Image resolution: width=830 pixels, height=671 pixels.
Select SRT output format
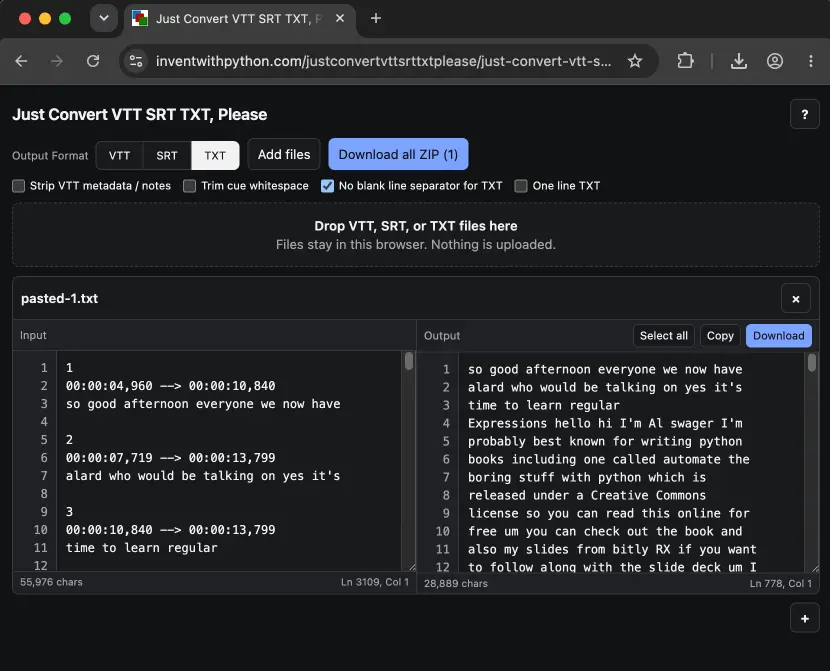pyautogui.click(x=167, y=156)
